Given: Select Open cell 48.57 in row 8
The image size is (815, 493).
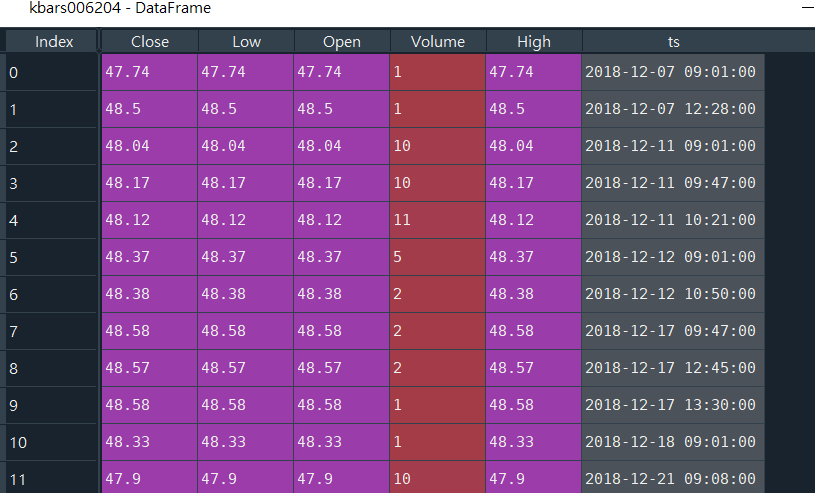Looking at the screenshot, I should click(x=341, y=368).
